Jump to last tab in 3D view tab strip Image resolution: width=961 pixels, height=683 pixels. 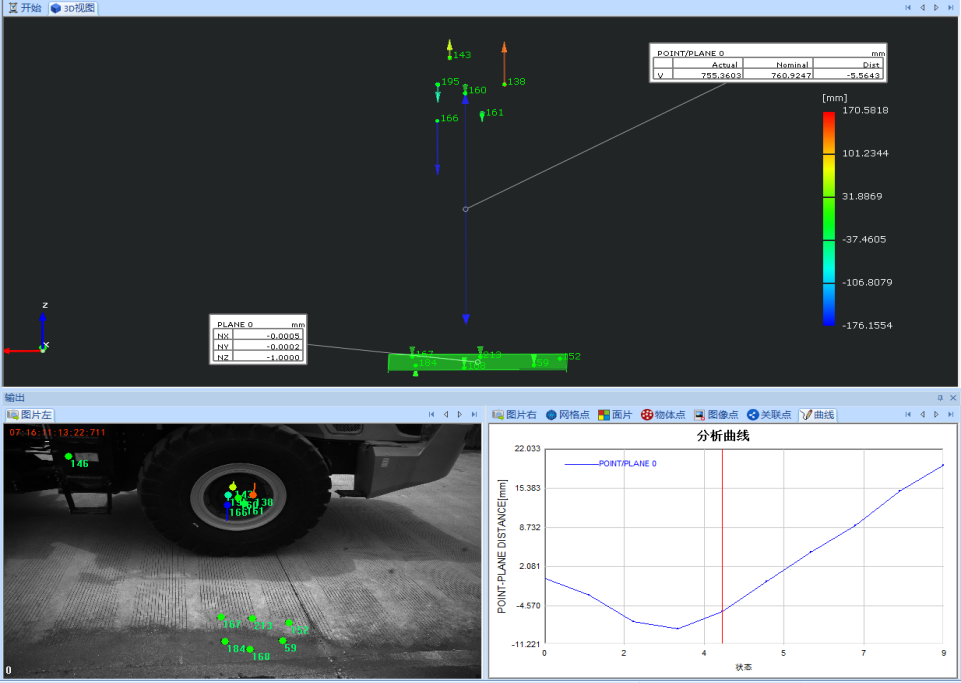(950, 8)
